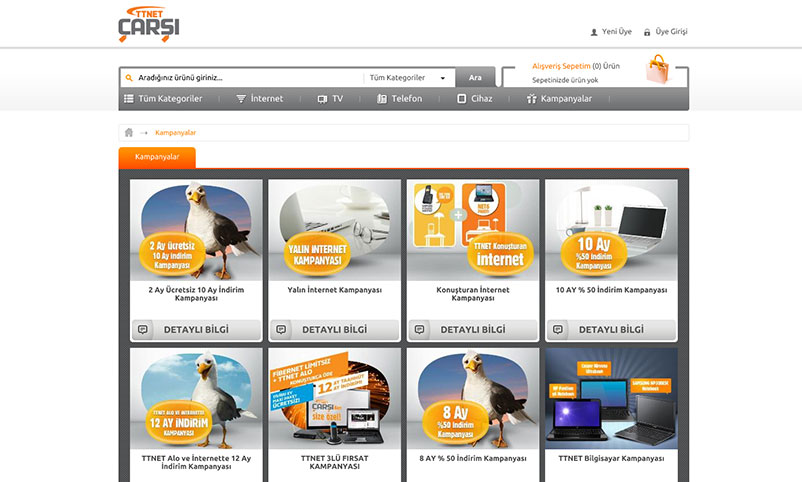Open the İnternet menu item
Viewport: 802px width, 482px height.
click(260, 99)
